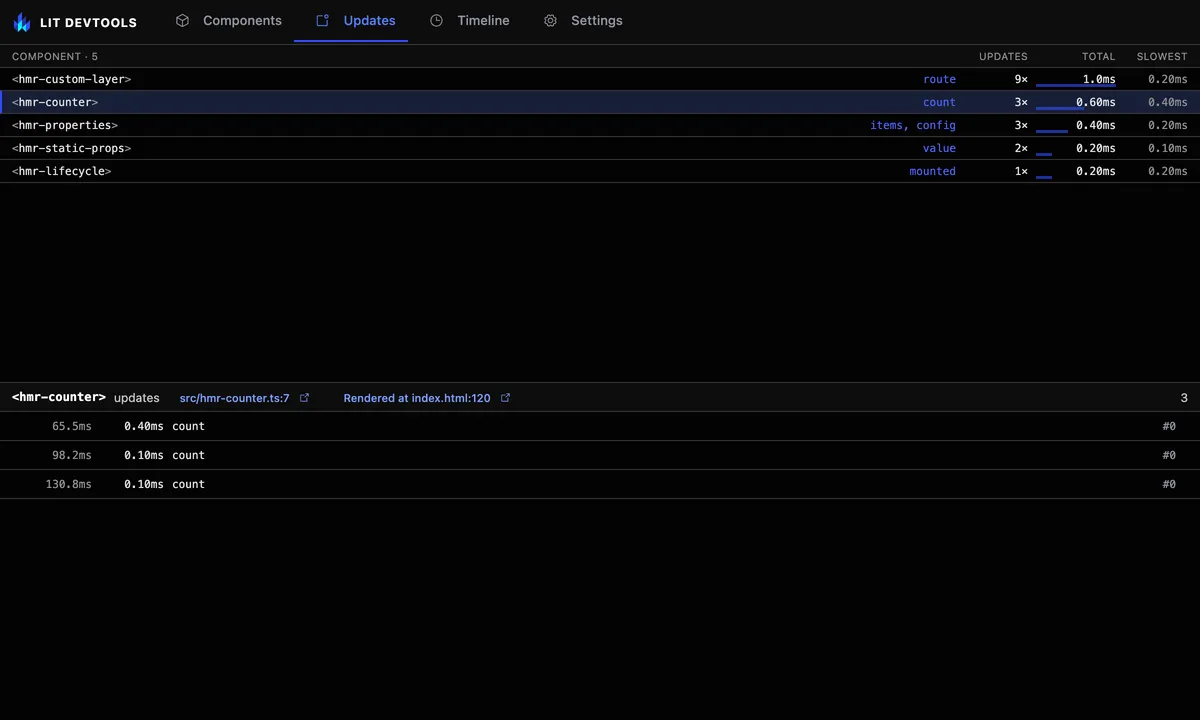Open the Settings tab
The height and width of the screenshot is (720, 1200).
(x=583, y=21)
